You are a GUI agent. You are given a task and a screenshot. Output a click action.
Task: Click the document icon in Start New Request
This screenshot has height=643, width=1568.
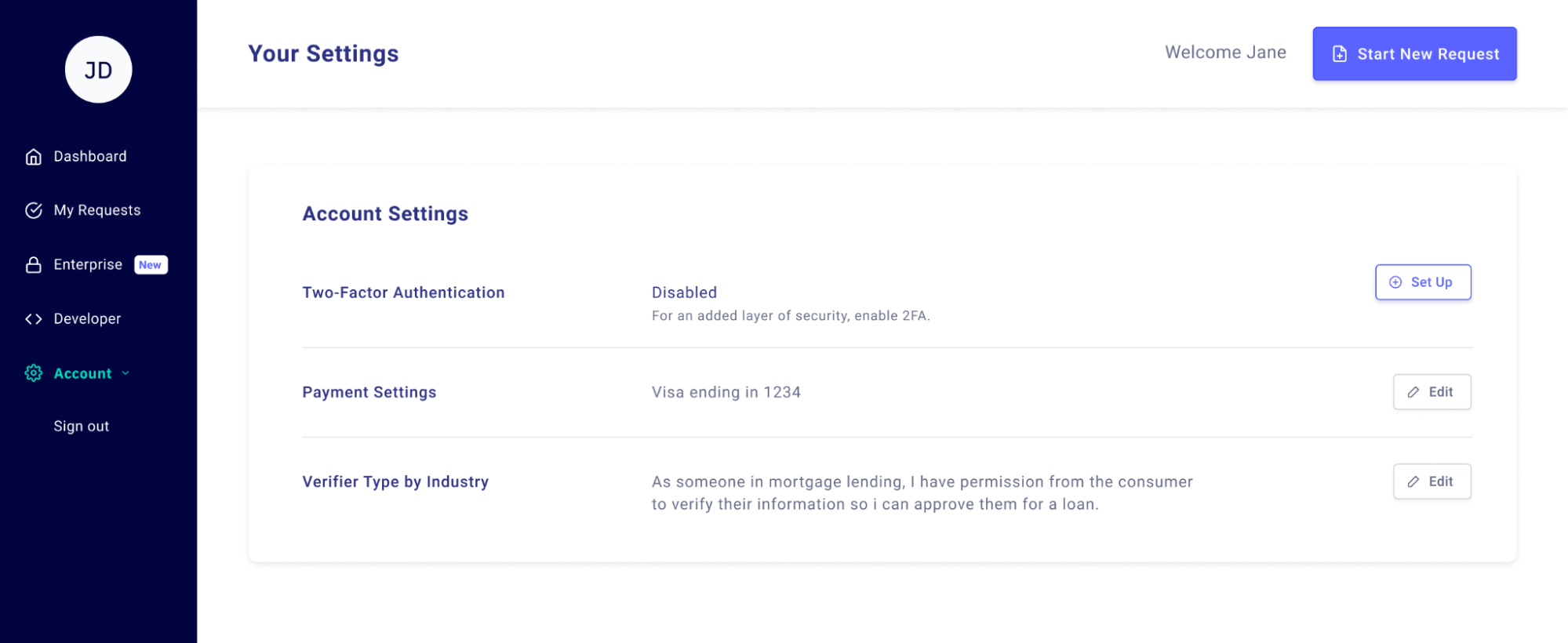(x=1340, y=54)
